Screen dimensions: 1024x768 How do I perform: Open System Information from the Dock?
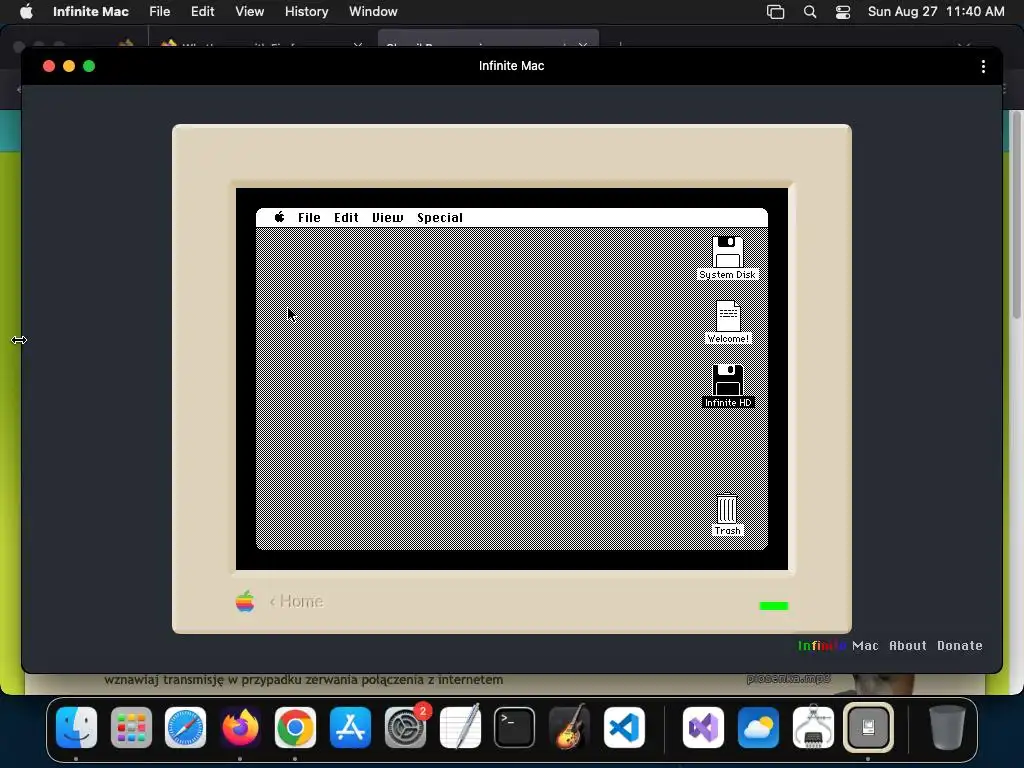[813, 727]
